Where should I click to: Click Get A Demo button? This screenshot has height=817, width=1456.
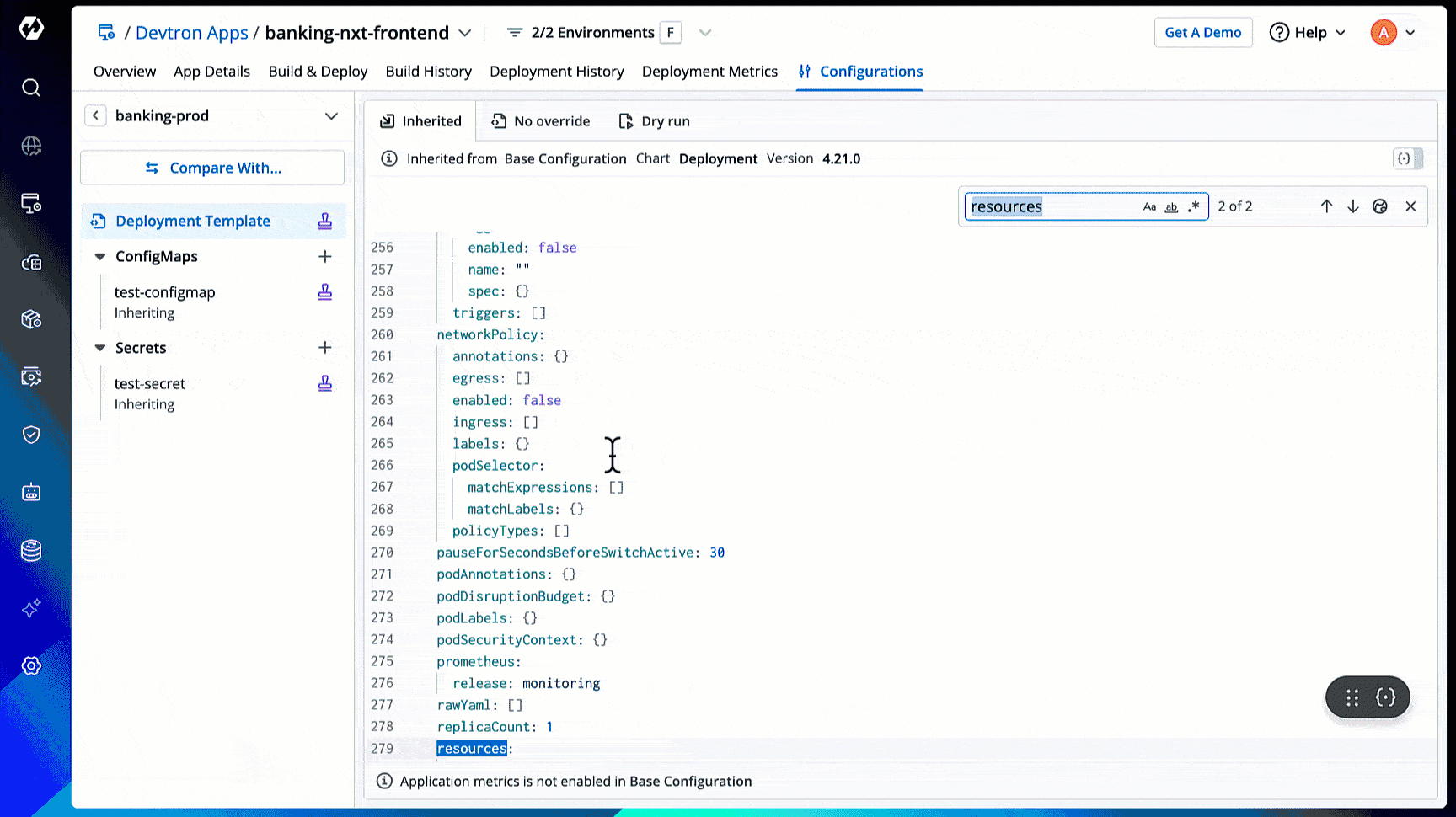click(x=1202, y=33)
